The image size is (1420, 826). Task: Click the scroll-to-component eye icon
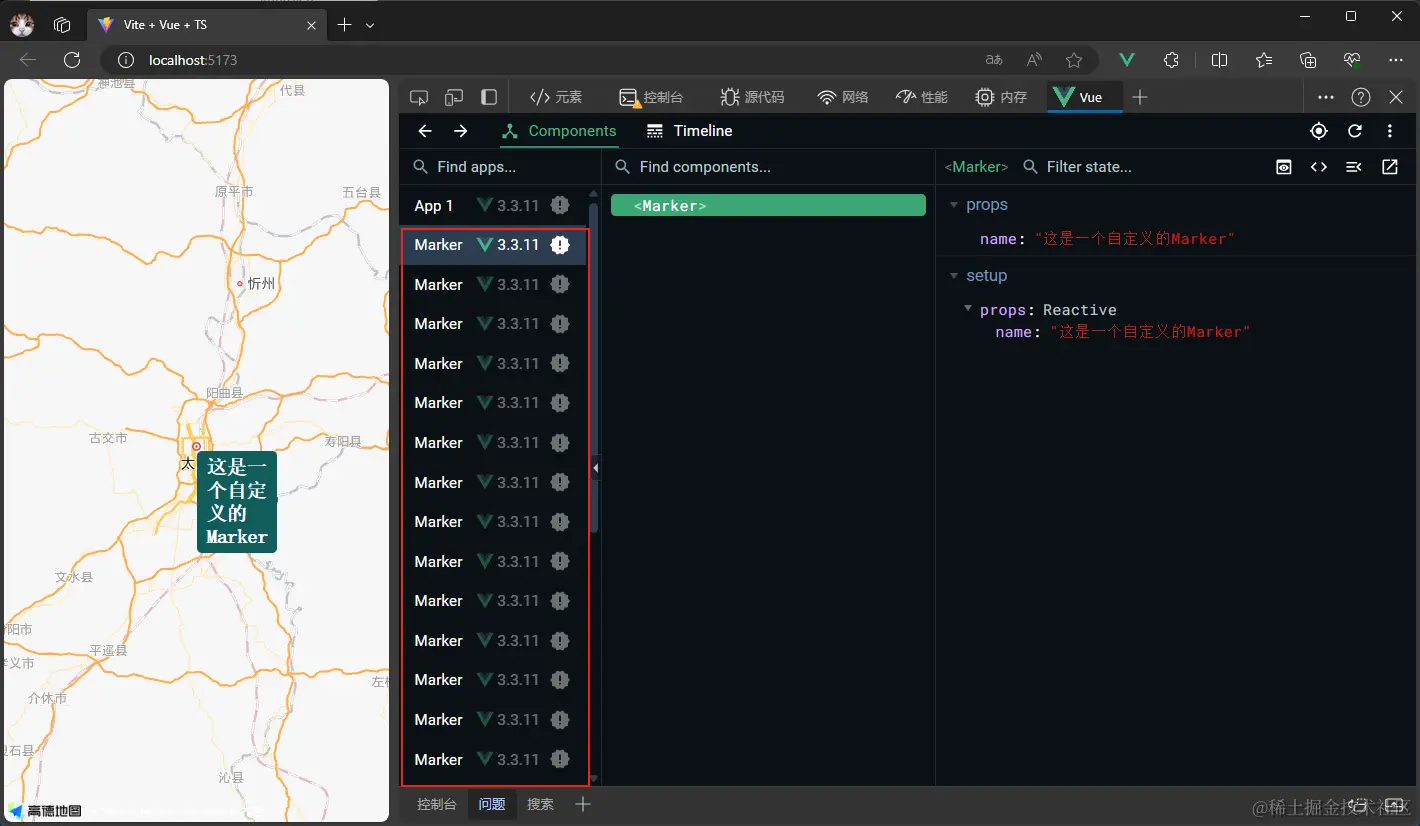(x=1284, y=167)
